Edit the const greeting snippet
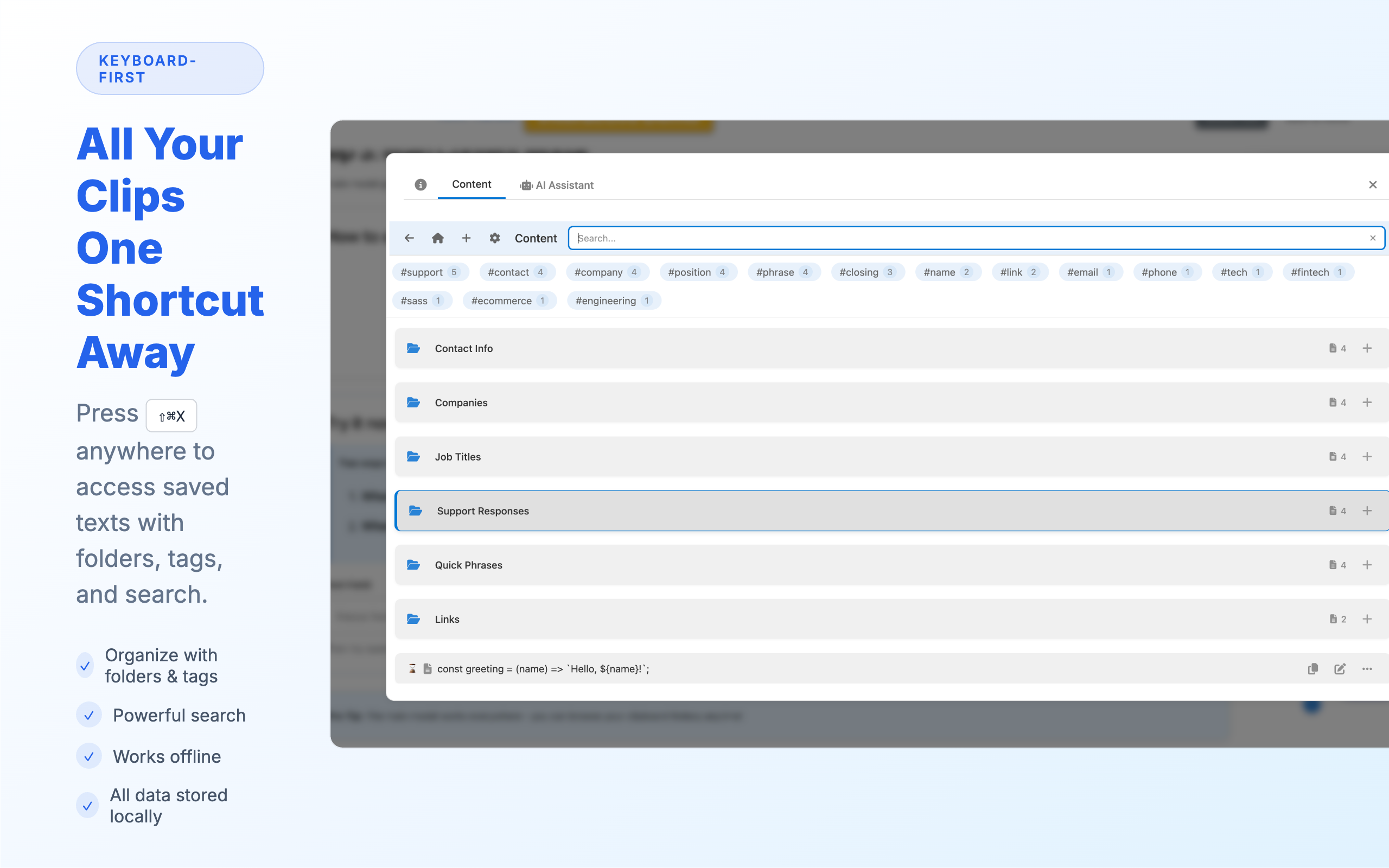Image resolution: width=1389 pixels, height=868 pixels. tap(1340, 669)
